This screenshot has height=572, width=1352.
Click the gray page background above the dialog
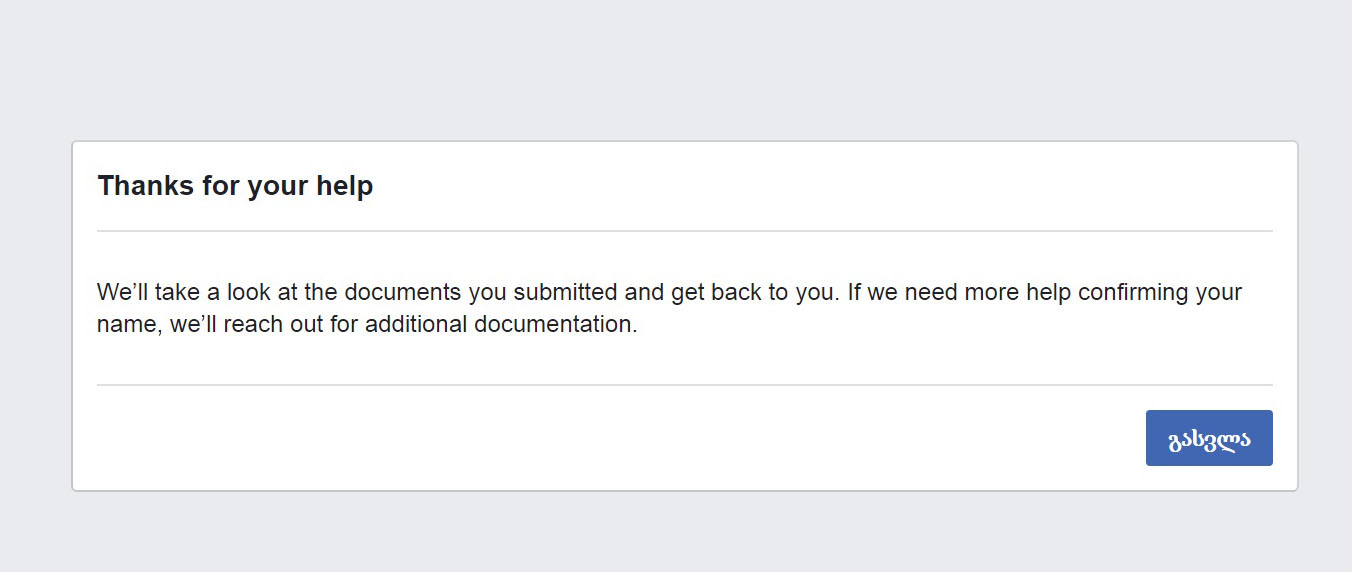(x=676, y=70)
